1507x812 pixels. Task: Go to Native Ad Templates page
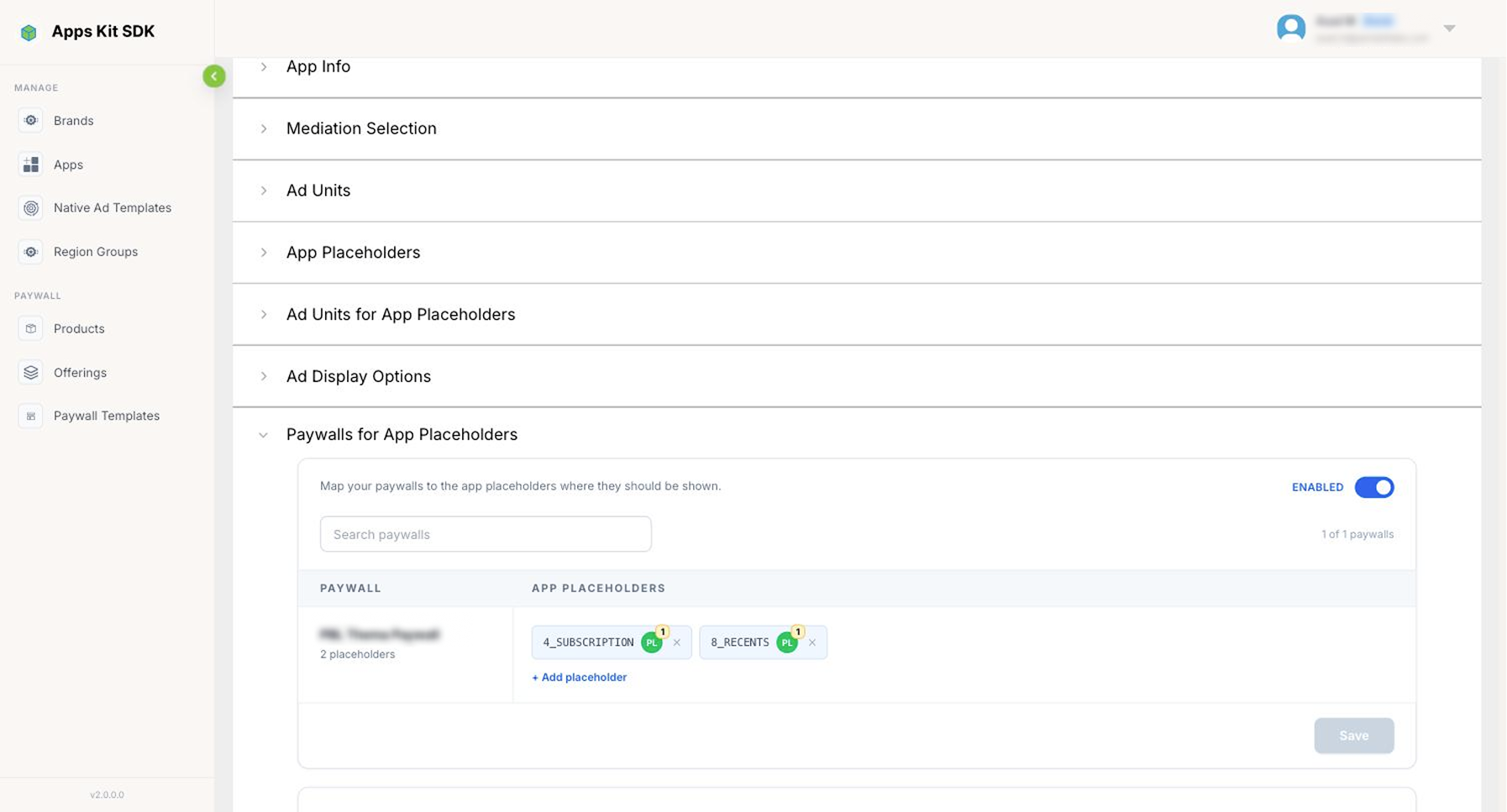[113, 208]
